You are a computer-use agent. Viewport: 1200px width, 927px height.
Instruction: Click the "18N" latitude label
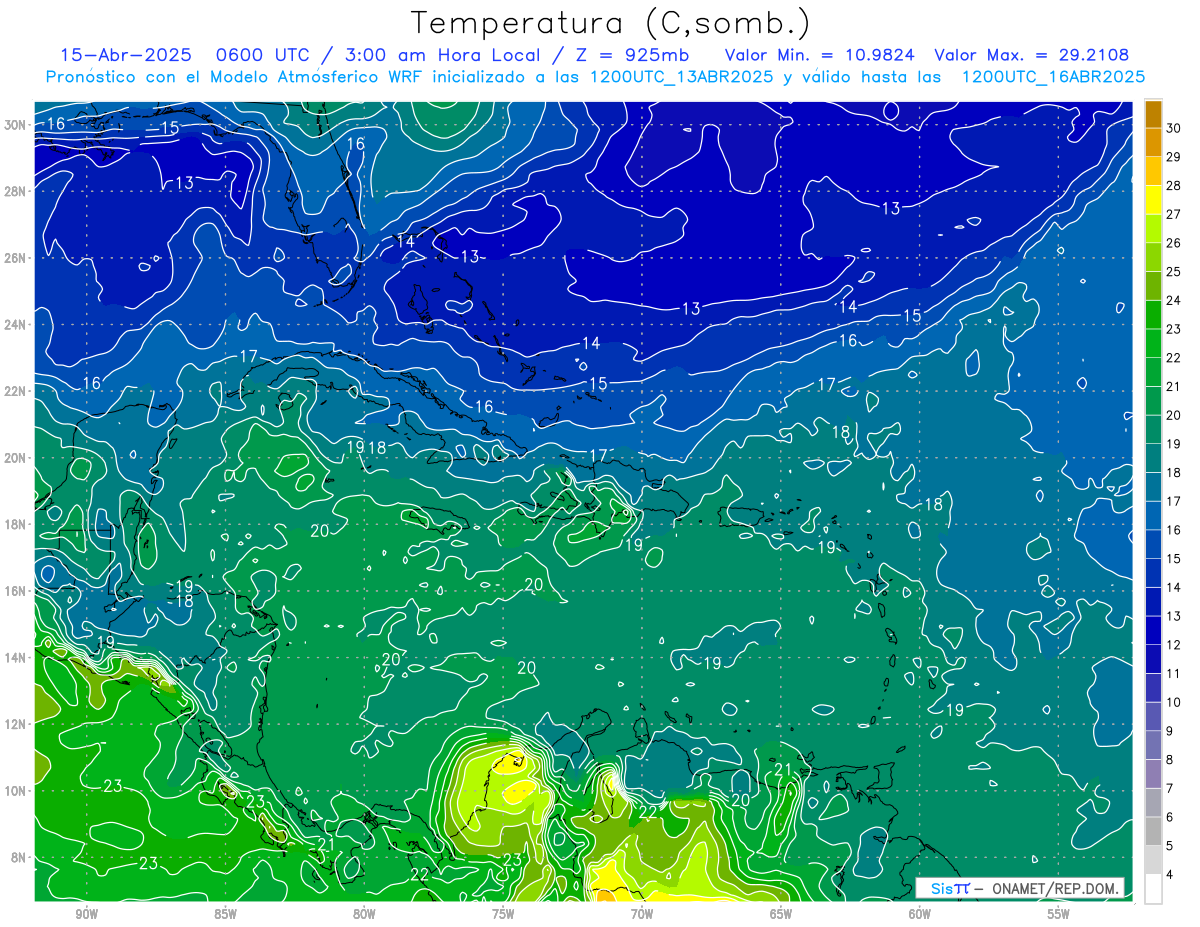(x=15, y=524)
